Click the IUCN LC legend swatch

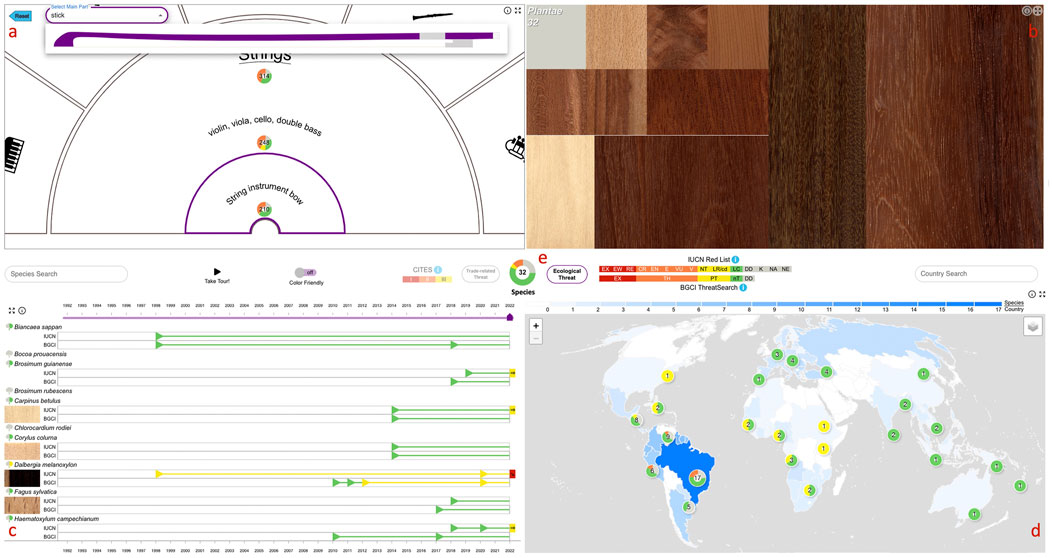[736, 269]
